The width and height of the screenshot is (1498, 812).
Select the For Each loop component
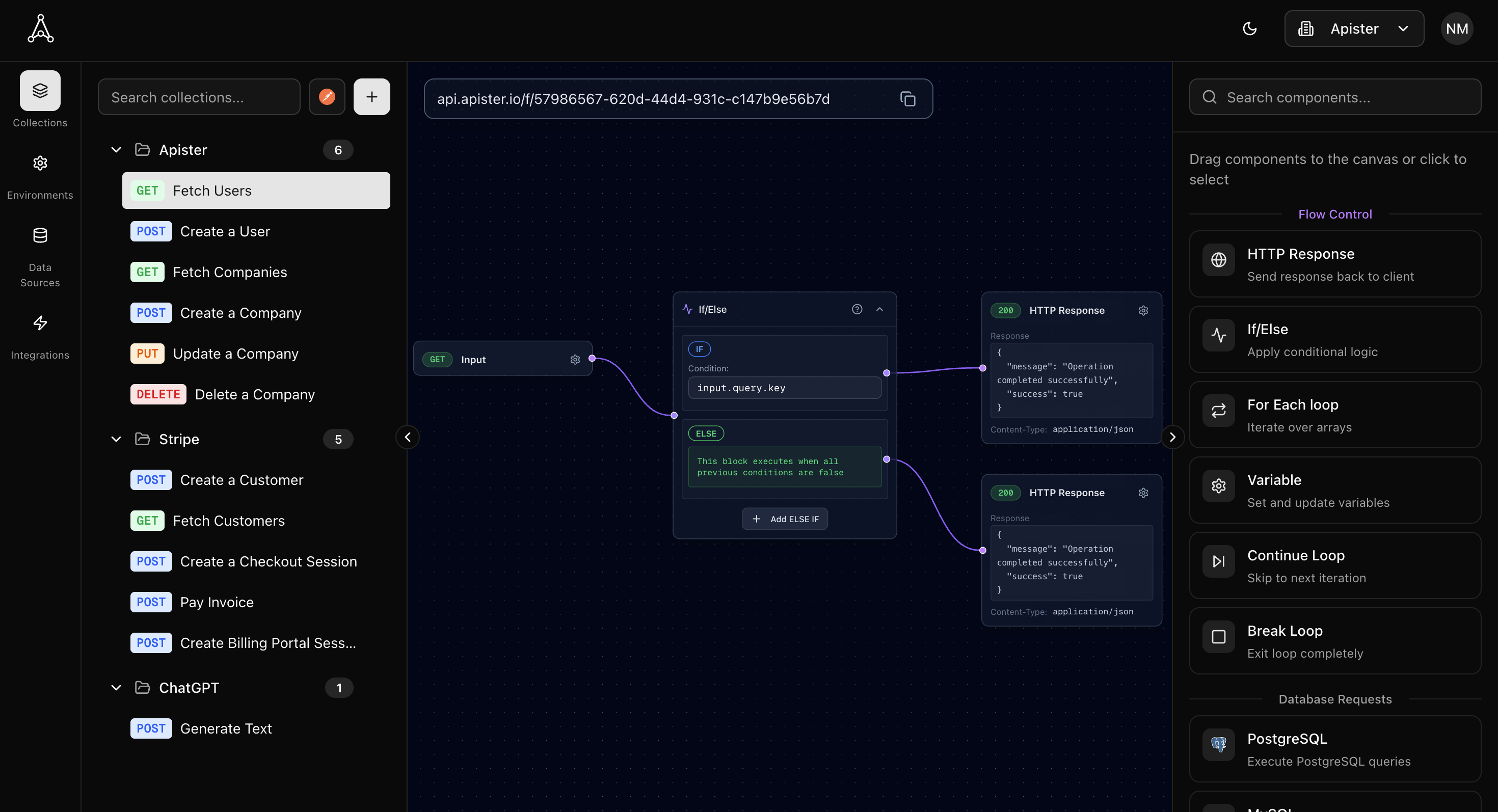click(x=1334, y=415)
